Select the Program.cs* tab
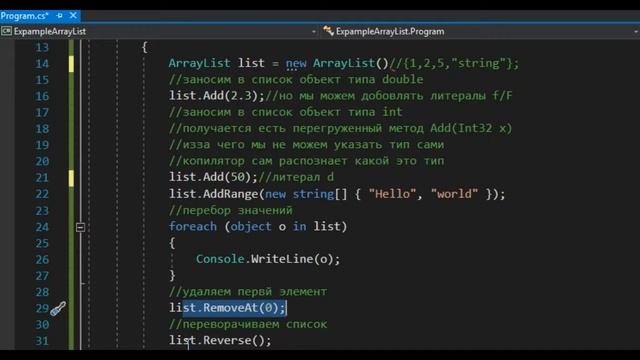 (24, 16)
